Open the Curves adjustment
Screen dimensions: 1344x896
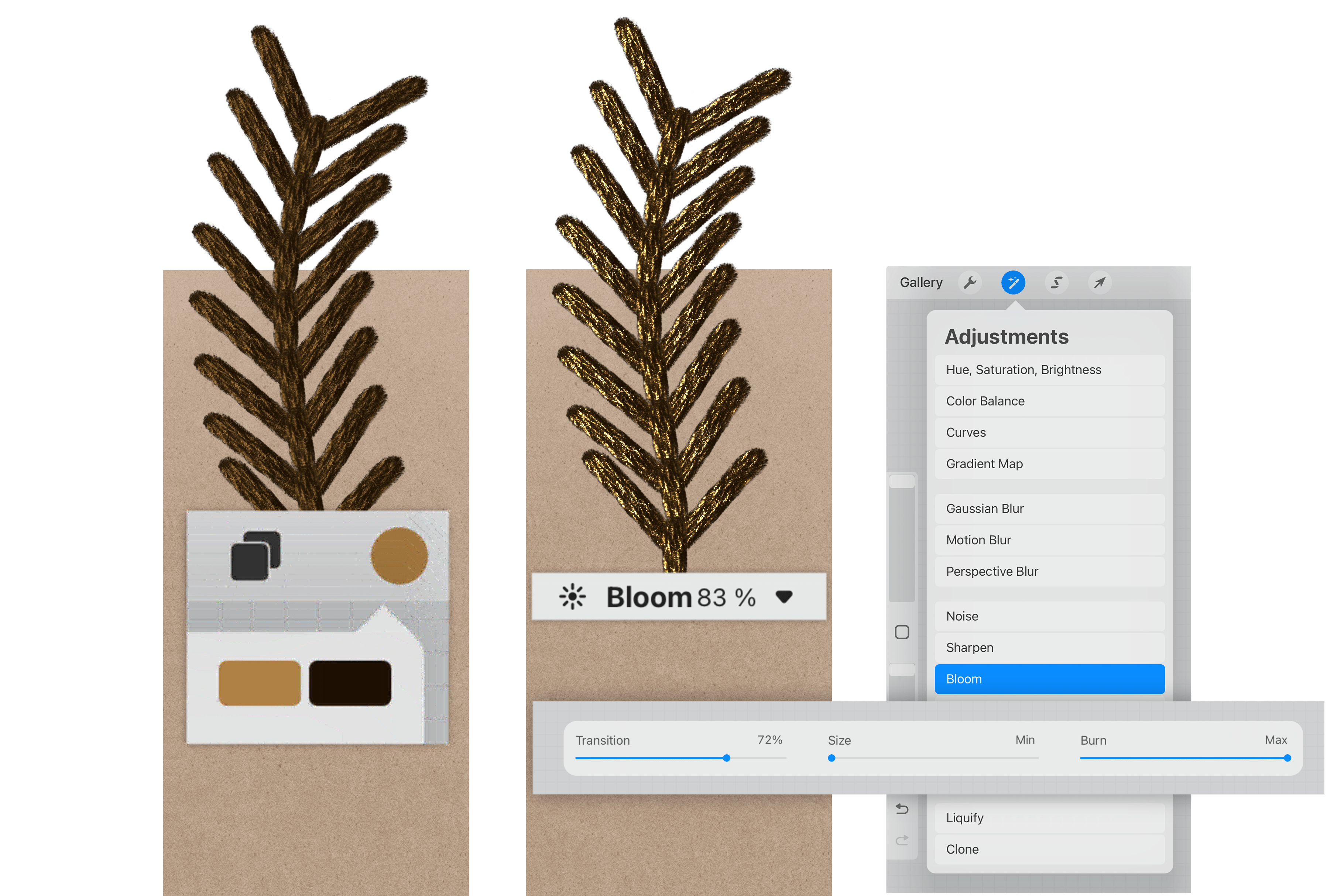click(1050, 433)
